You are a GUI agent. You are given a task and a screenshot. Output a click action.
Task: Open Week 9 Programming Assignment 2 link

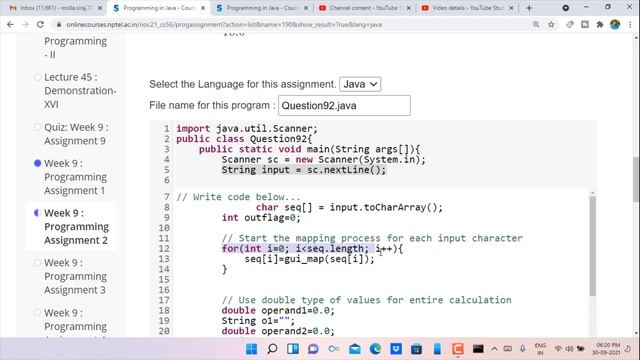[x=76, y=227]
